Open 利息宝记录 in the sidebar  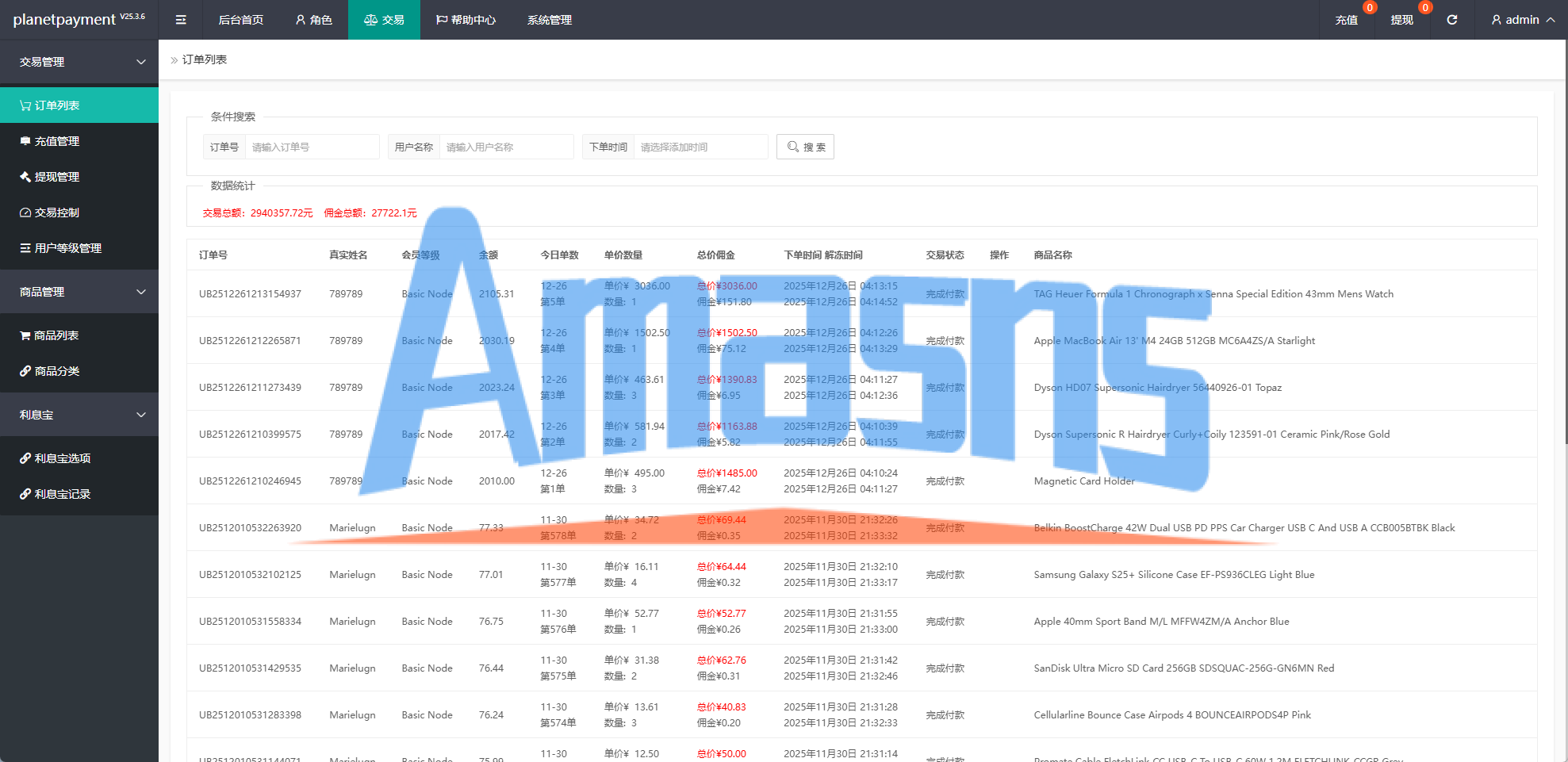tap(79, 494)
